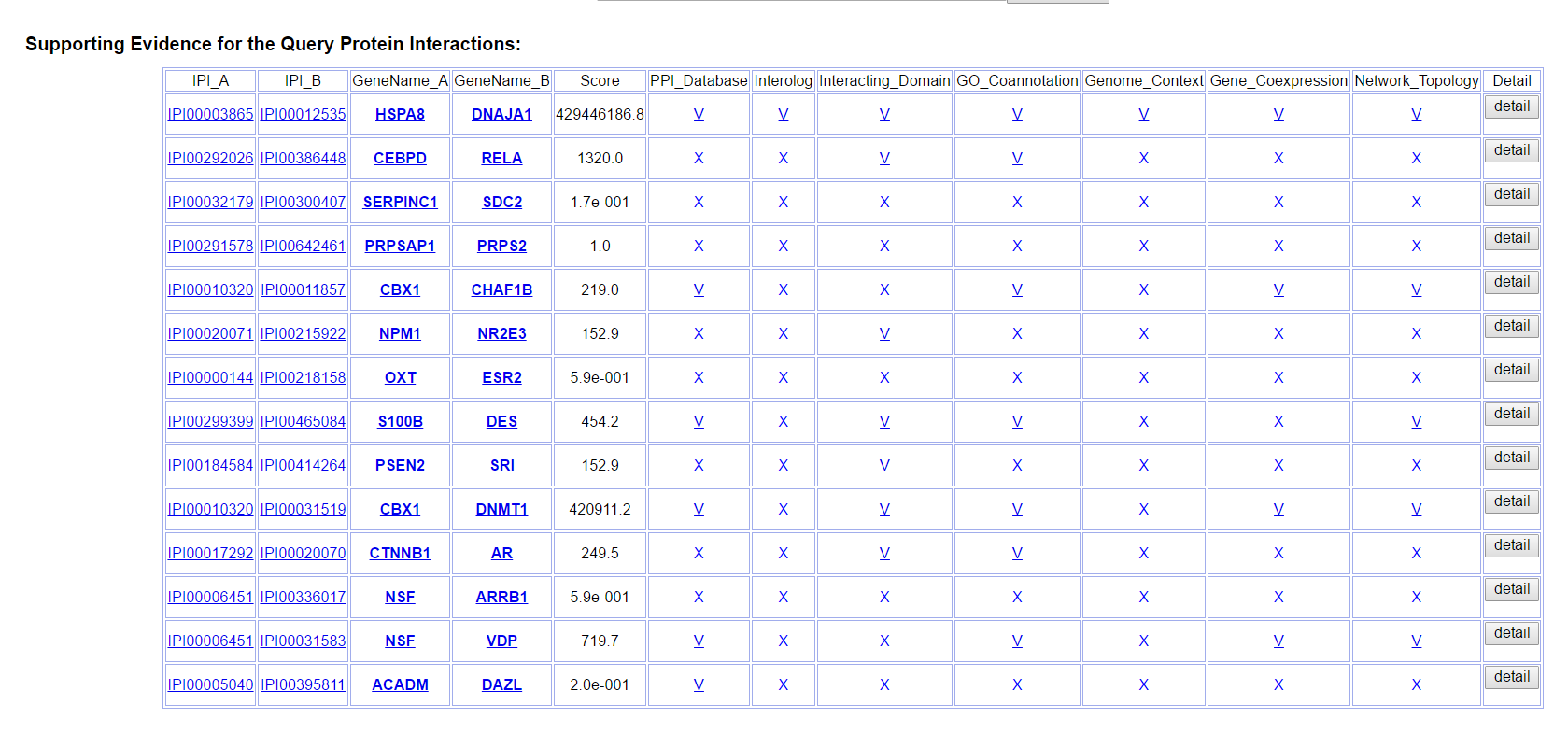Click the detail button for HSPA8 row

(x=1511, y=106)
